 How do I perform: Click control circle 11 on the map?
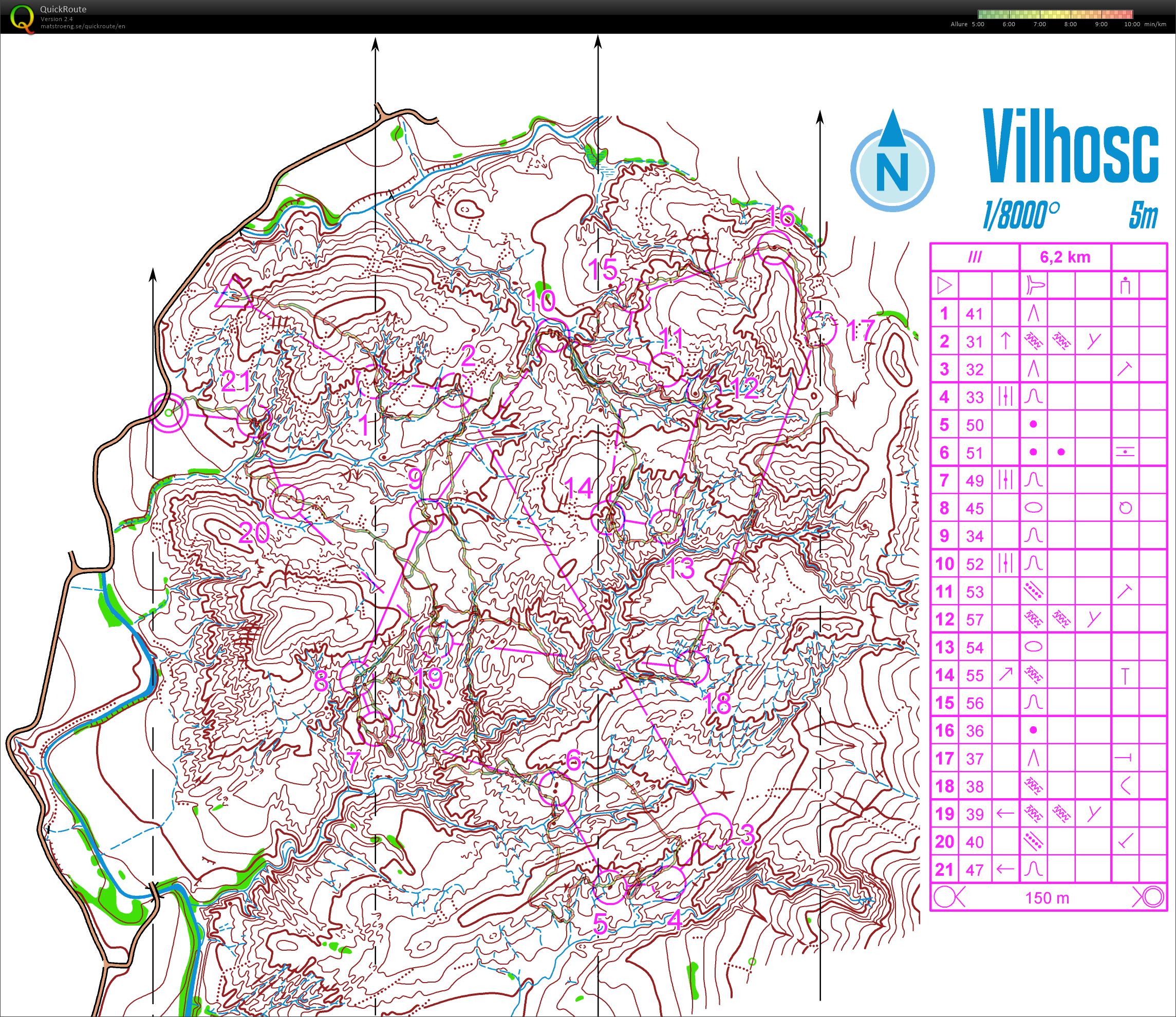(665, 369)
